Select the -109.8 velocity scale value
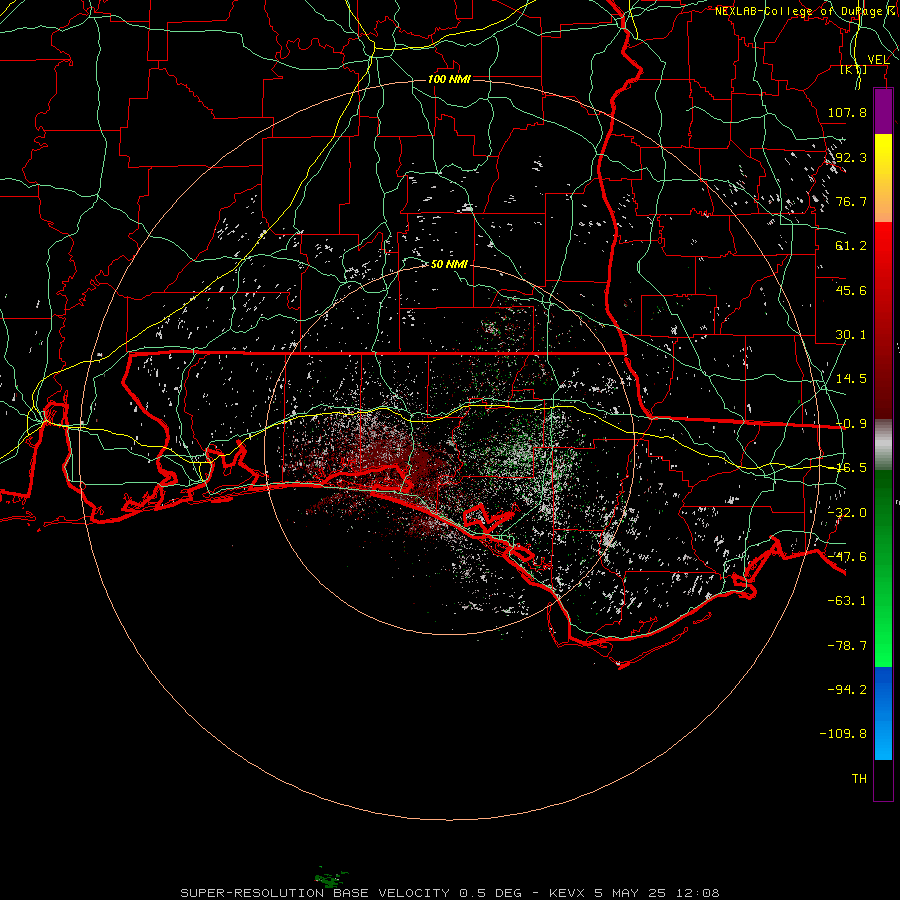The height and width of the screenshot is (900, 900). pyautogui.click(x=843, y=734)
